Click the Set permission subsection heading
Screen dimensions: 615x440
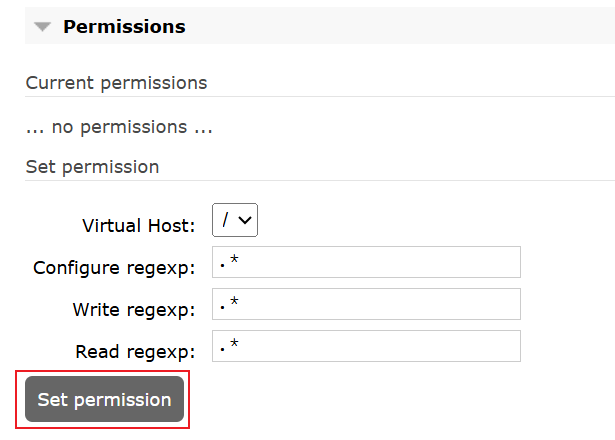click(93, 167)
